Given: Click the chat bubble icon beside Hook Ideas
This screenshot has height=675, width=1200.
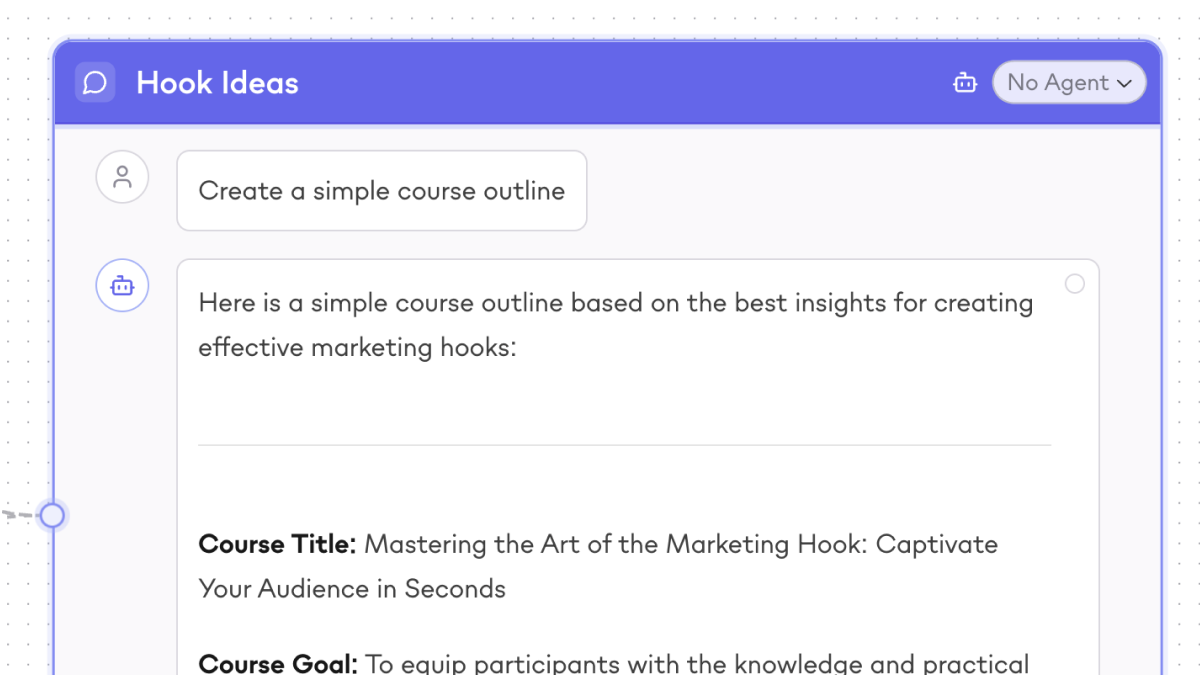Looking at the screenshot, I should click(95, 83).
